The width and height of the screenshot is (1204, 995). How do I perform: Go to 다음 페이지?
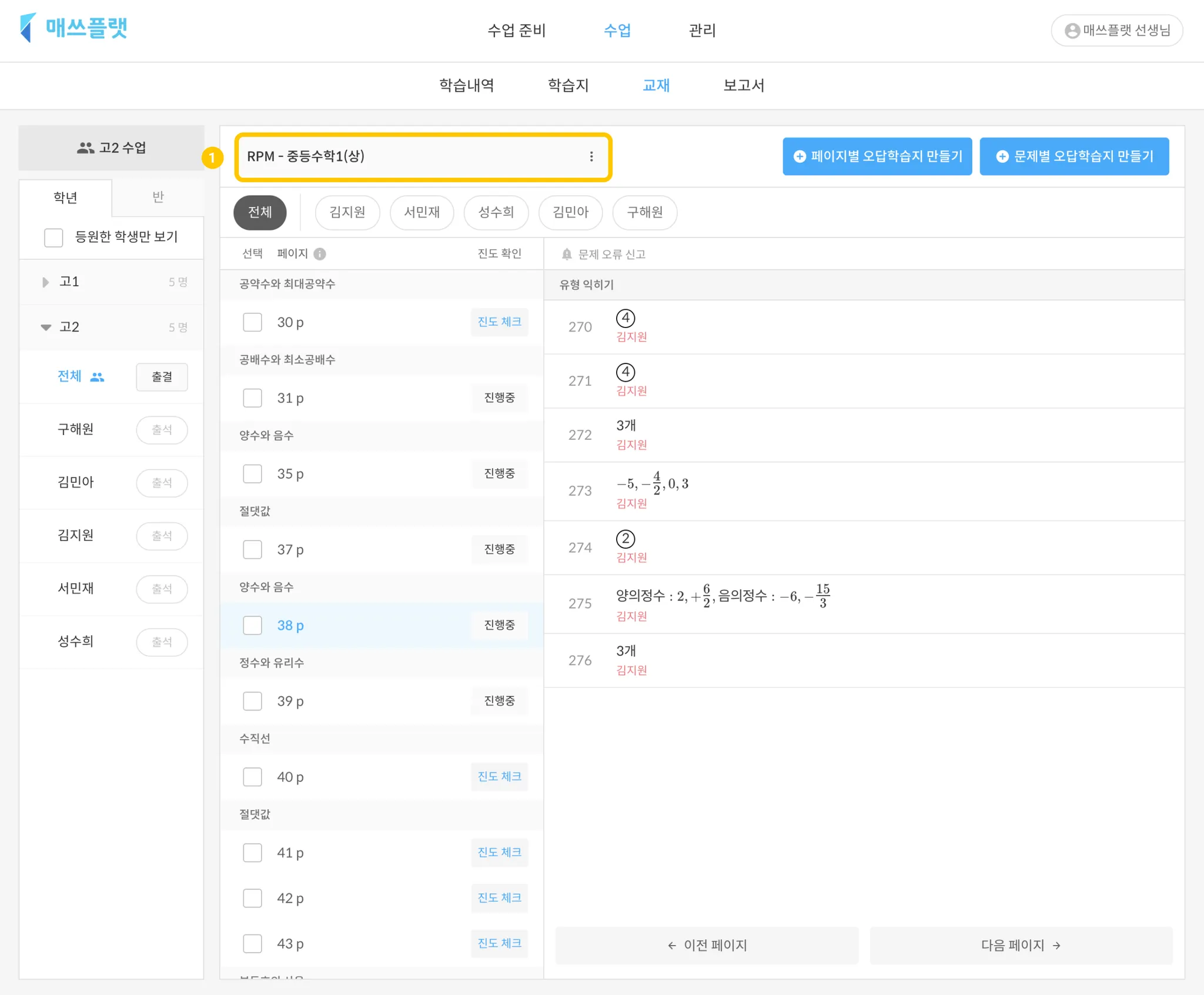click(x=1021, y=945)
